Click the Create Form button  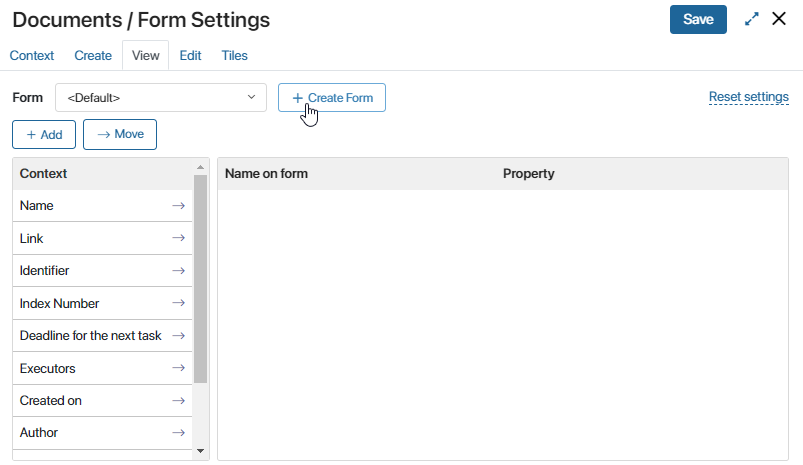[332, 97]
